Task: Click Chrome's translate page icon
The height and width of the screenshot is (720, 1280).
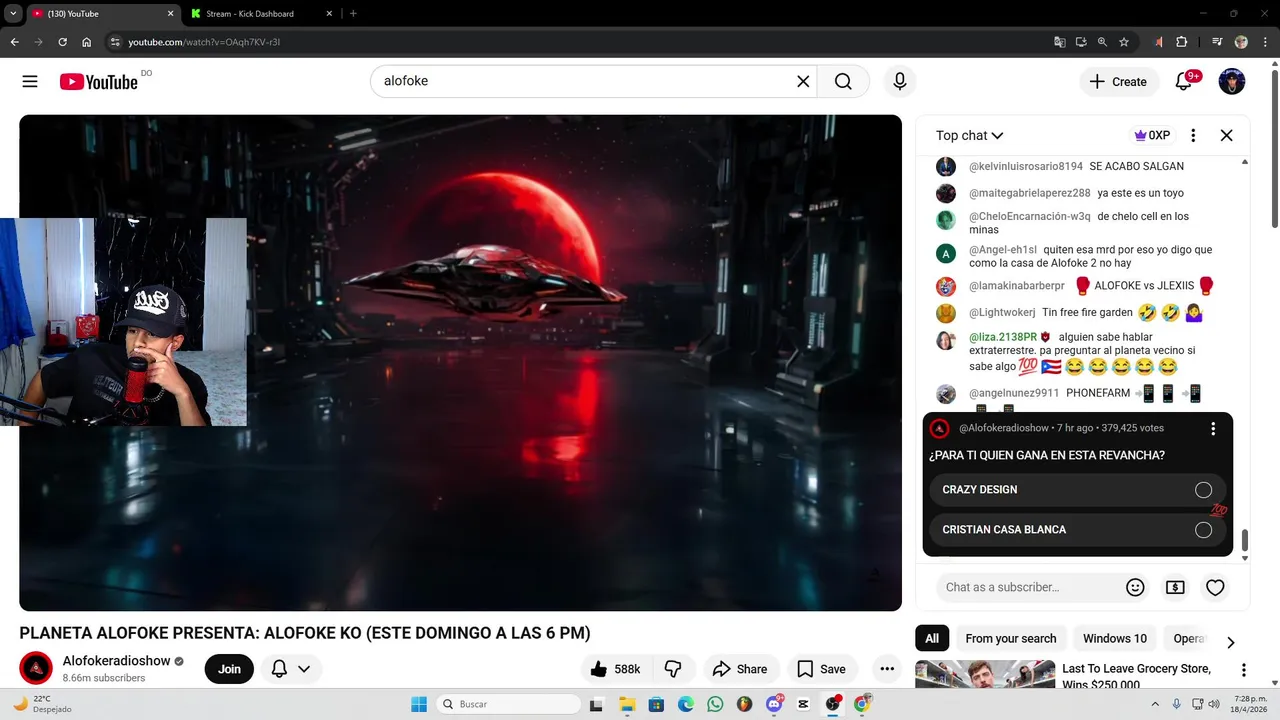Action: click(x=1060, y=42)
